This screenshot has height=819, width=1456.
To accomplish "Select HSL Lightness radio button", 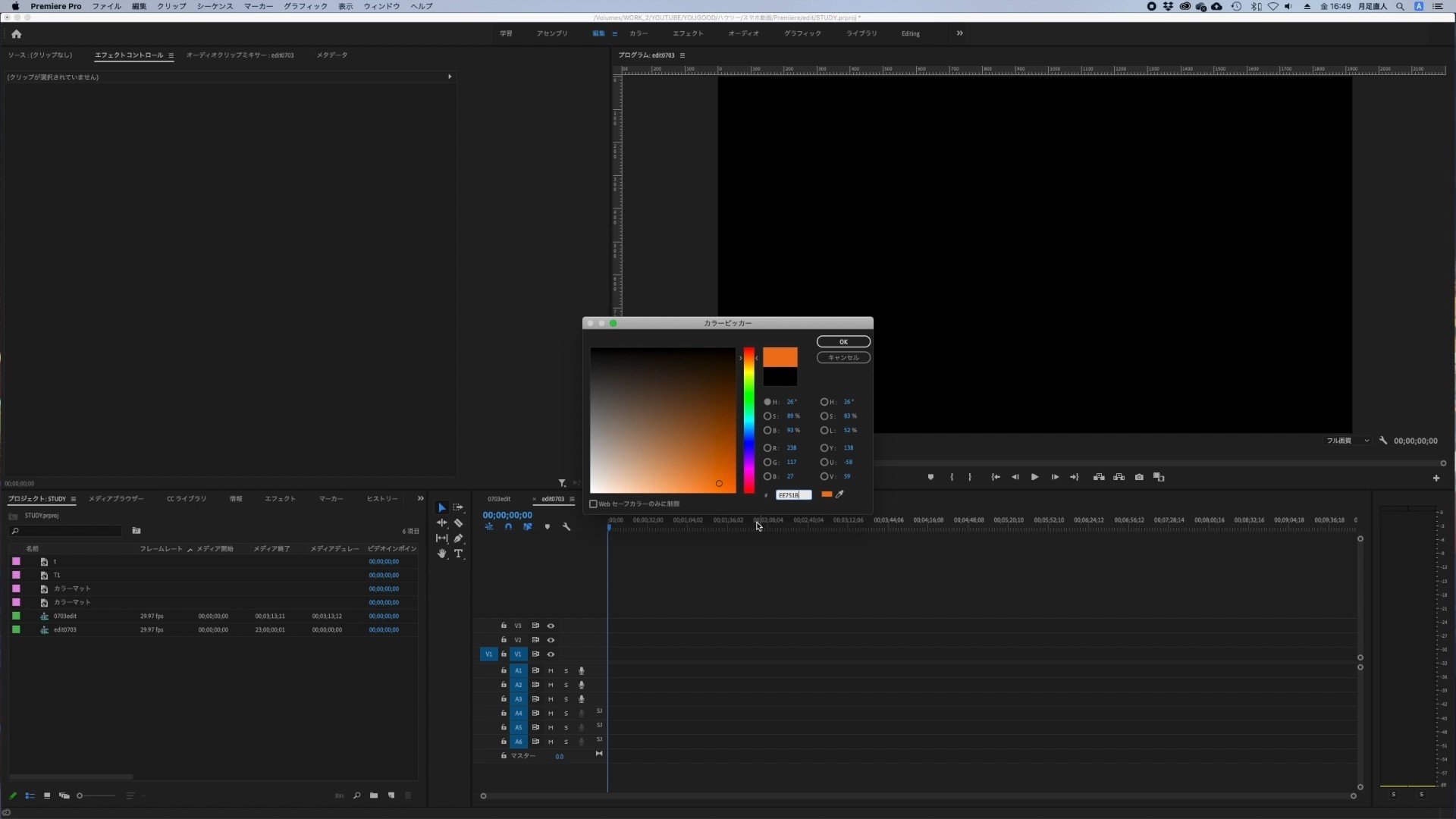I will pyautogui.click(x=824, y=431).
